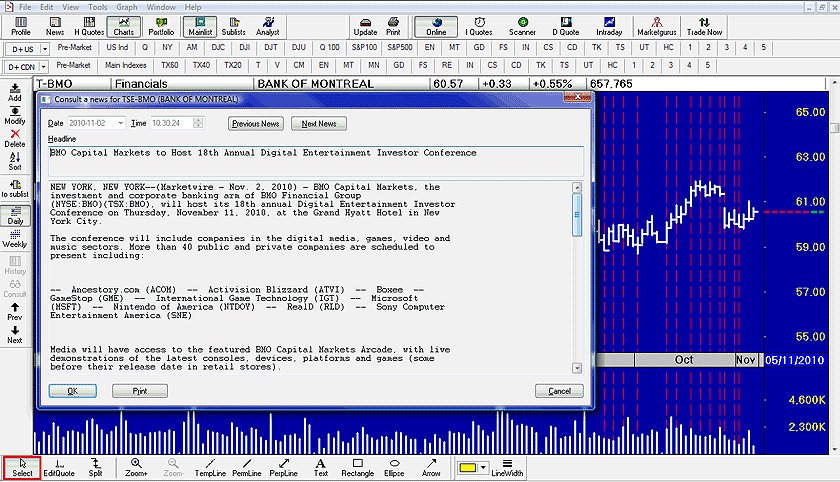Click the Sort icon in left sidebar
Image resolution: width=840 pixels, height=482 pixels.
[x=15, y=161]
